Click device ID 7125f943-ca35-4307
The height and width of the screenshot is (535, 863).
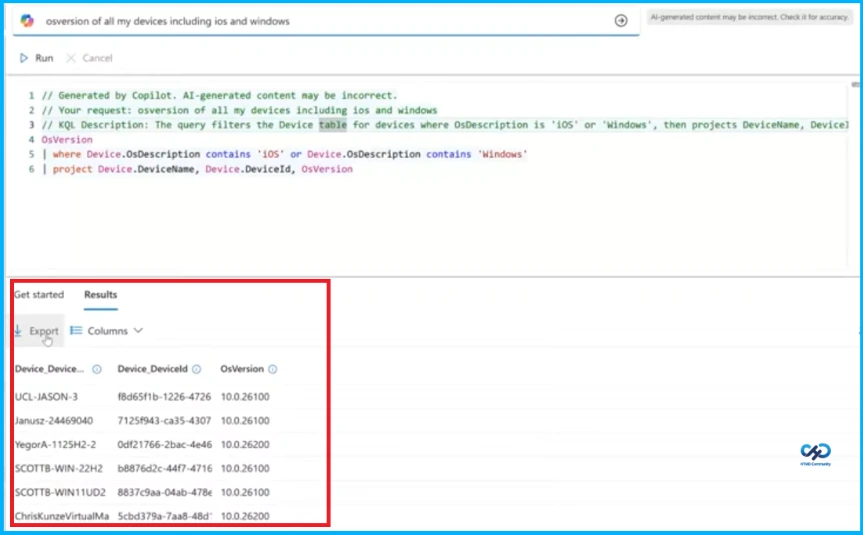(164, 421)
